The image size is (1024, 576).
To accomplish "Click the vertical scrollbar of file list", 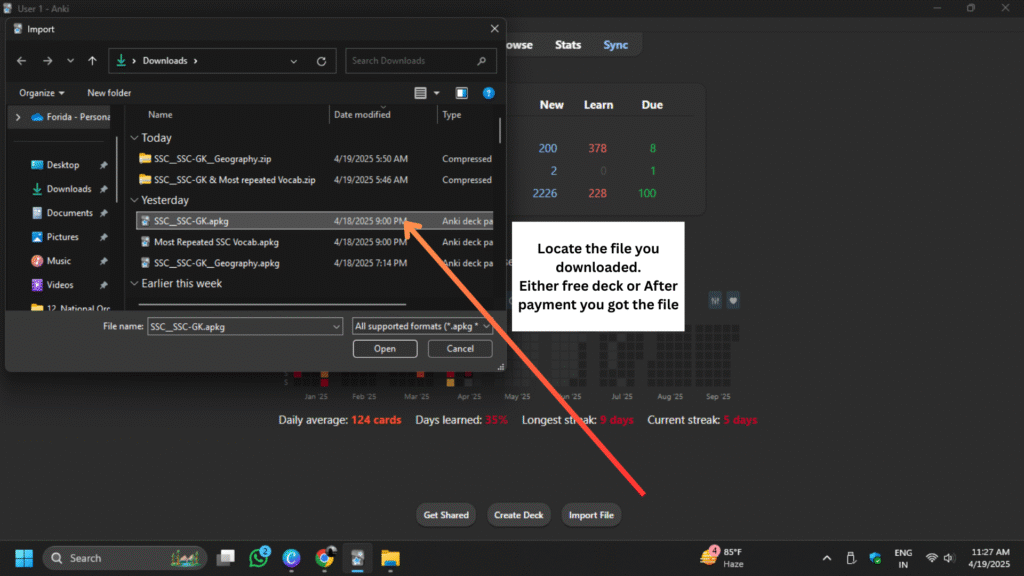I will tap(500, 130).
